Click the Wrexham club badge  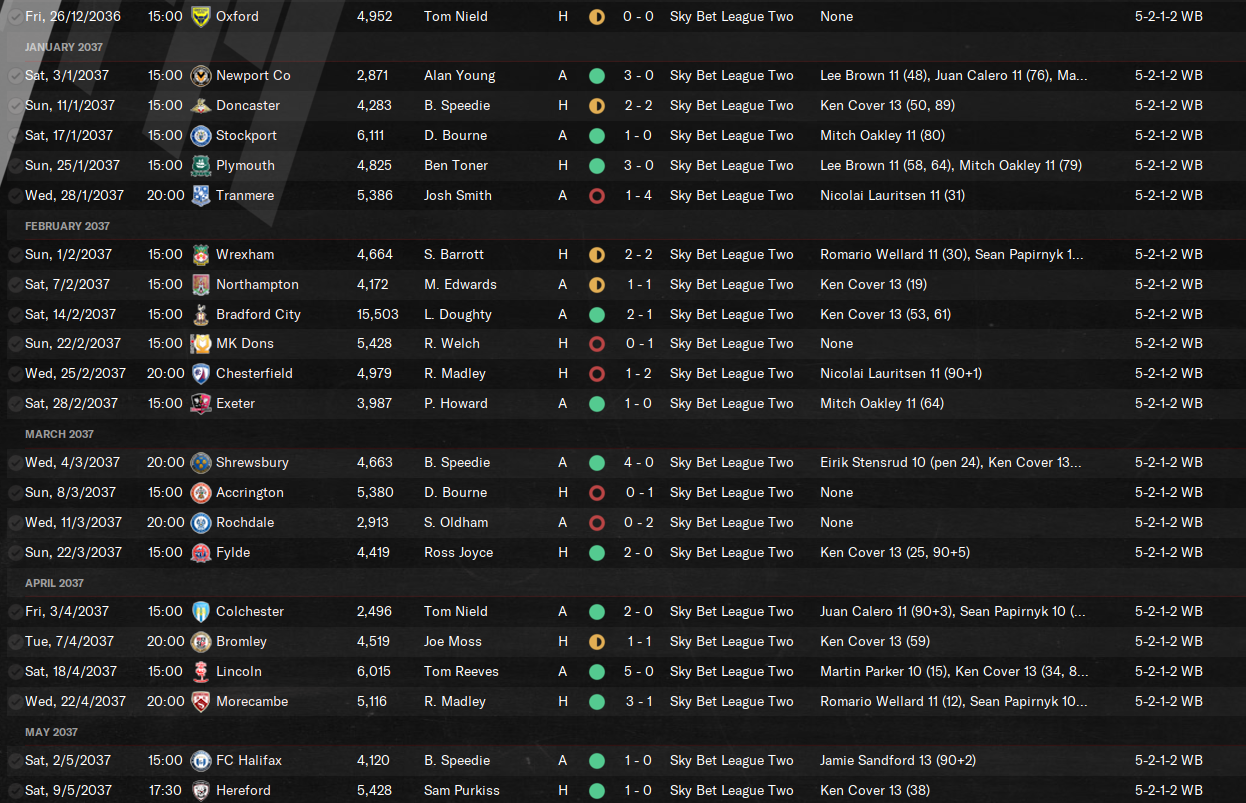click(201, 255)
